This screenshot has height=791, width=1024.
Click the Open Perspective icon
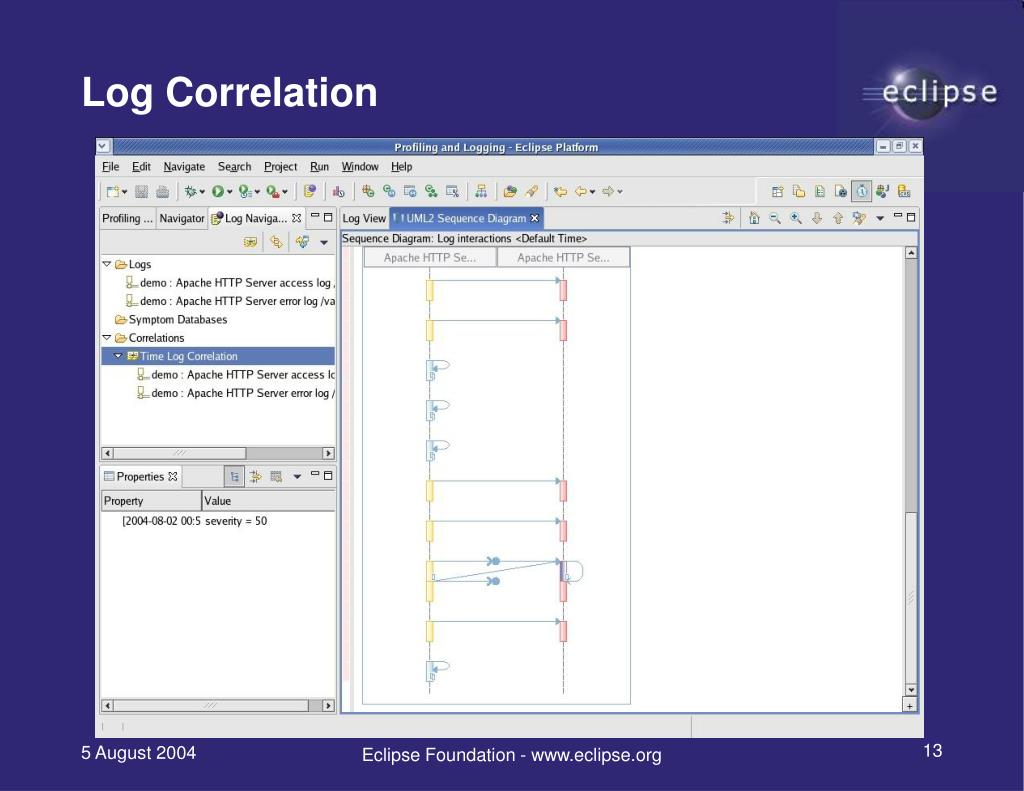click(x=777, y=191)
